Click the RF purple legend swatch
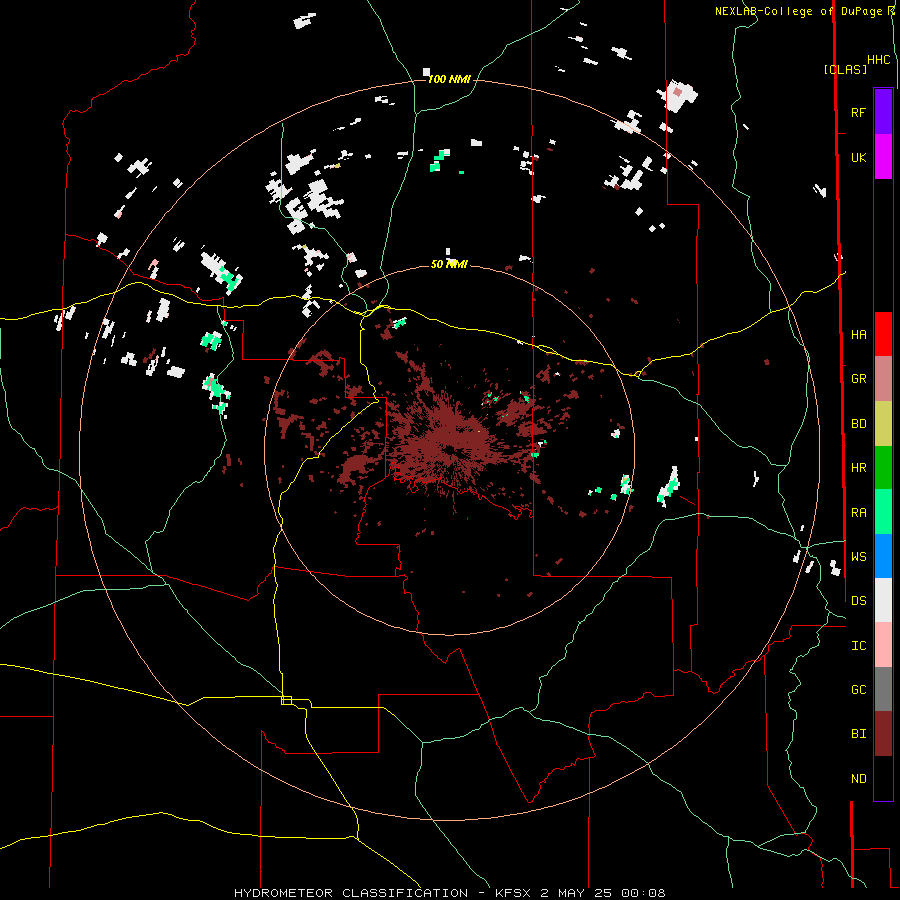Image resolution: width=900 pixels, height=900 pixels. [883, 112]
